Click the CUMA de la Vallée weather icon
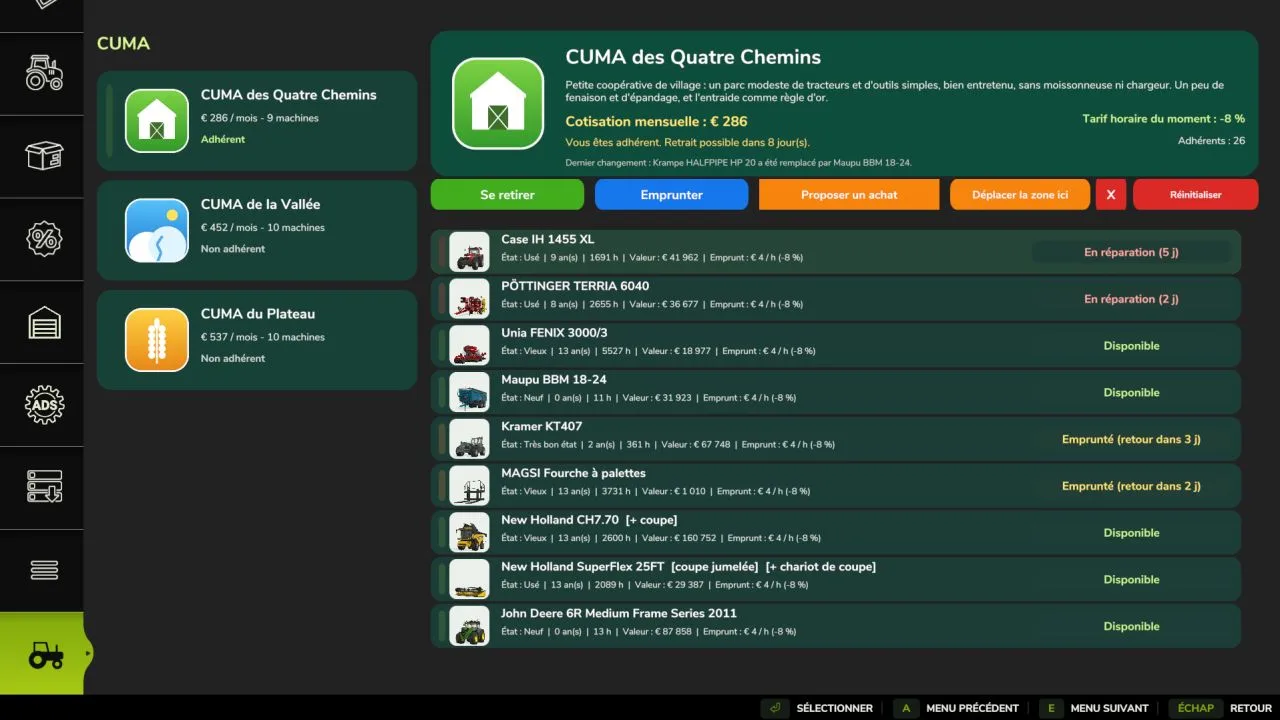This screenshot has height=720, width=1280. (157, 230)
